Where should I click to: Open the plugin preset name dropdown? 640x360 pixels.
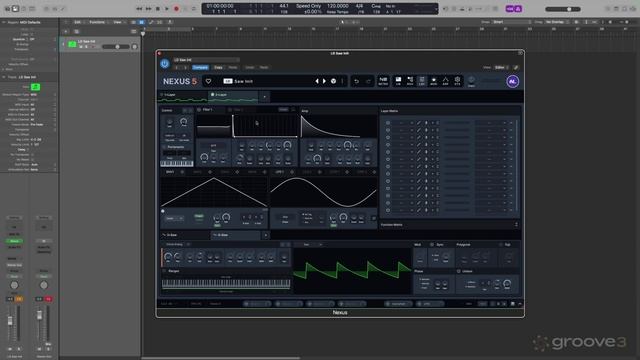(x=207, y=60)
